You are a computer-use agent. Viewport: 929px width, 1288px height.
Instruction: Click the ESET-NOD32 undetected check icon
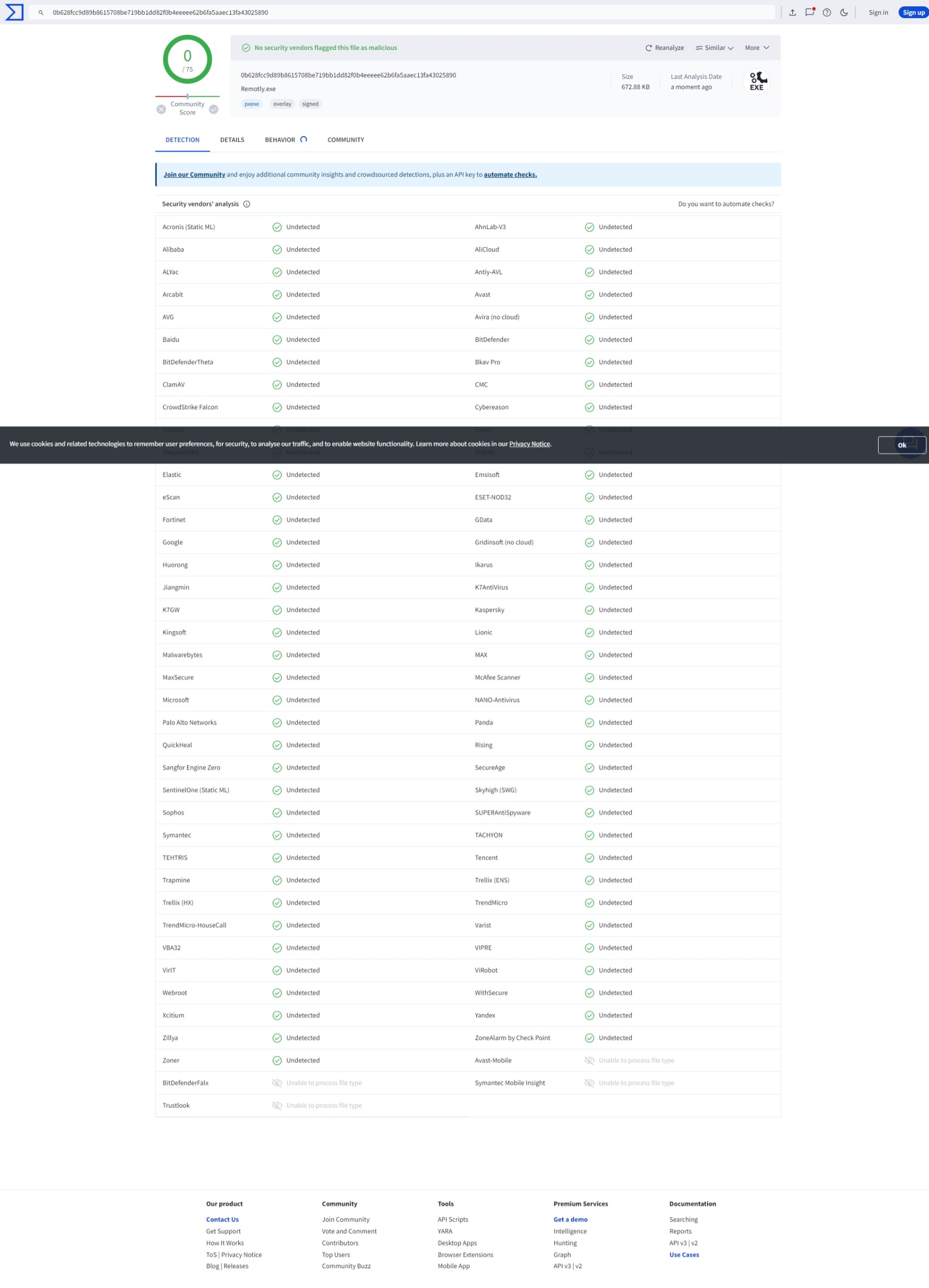[x=589, y=498]
